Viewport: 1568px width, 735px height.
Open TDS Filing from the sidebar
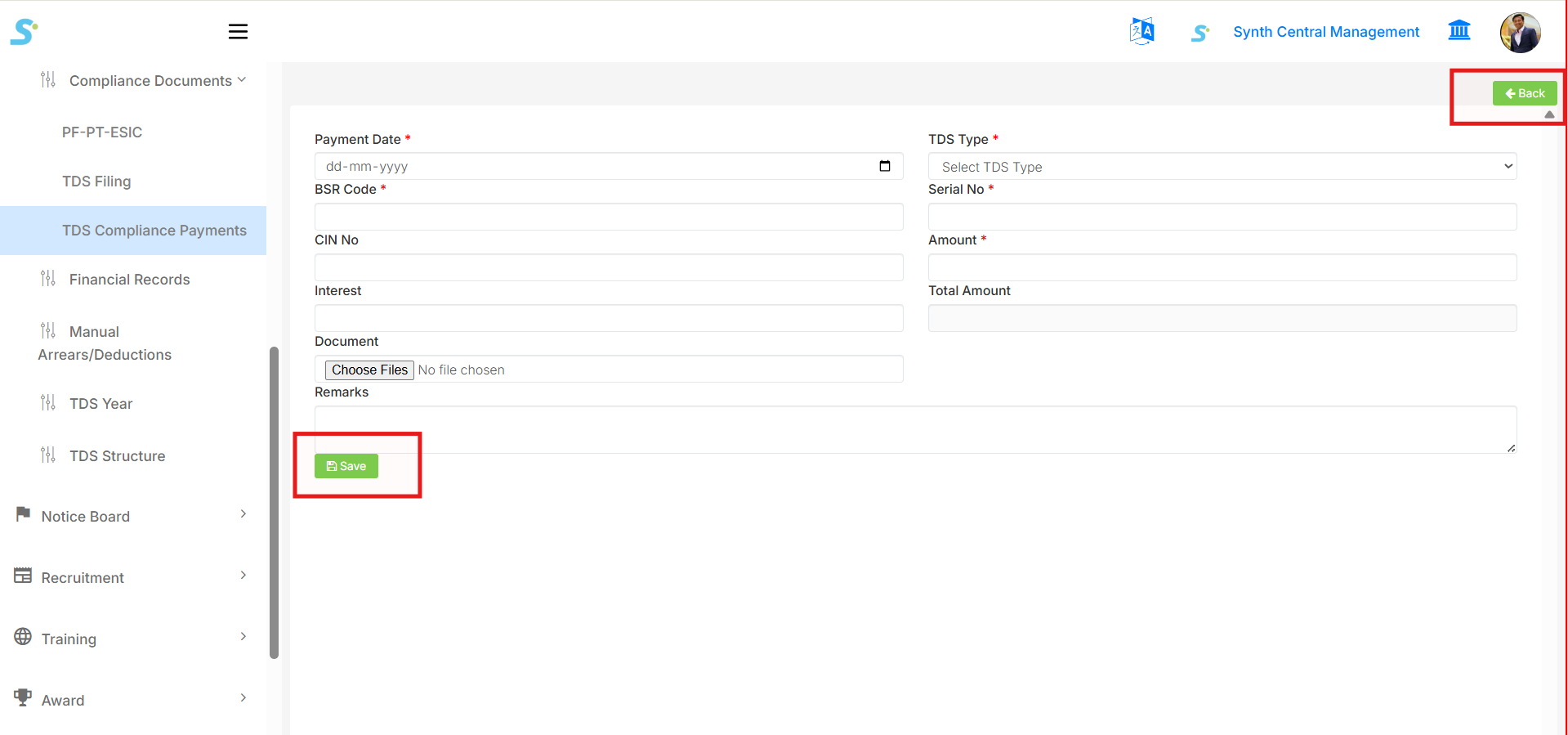(96, 182)
